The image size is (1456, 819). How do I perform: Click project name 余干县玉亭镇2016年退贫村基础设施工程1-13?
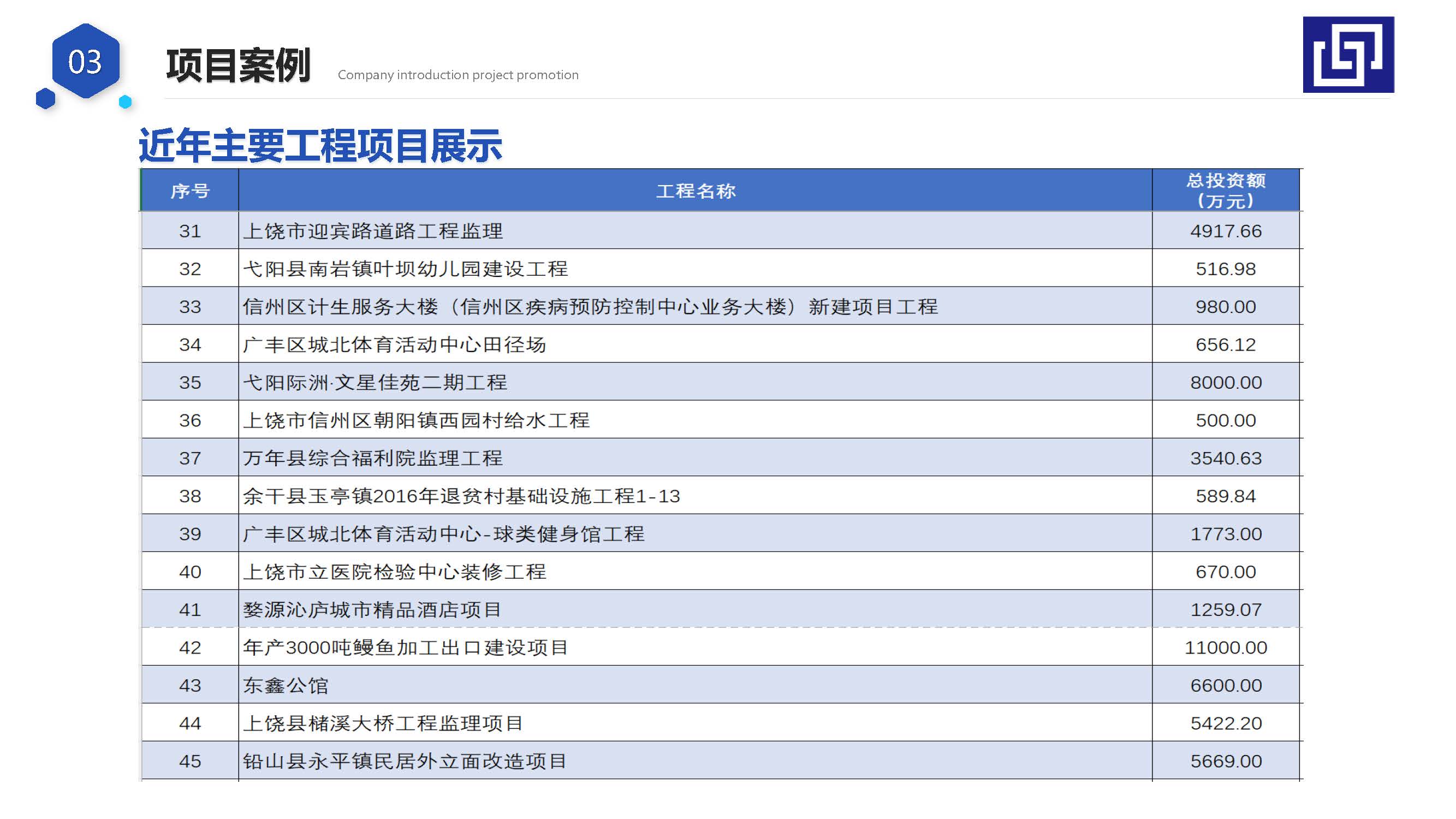(x=461, y=496)
